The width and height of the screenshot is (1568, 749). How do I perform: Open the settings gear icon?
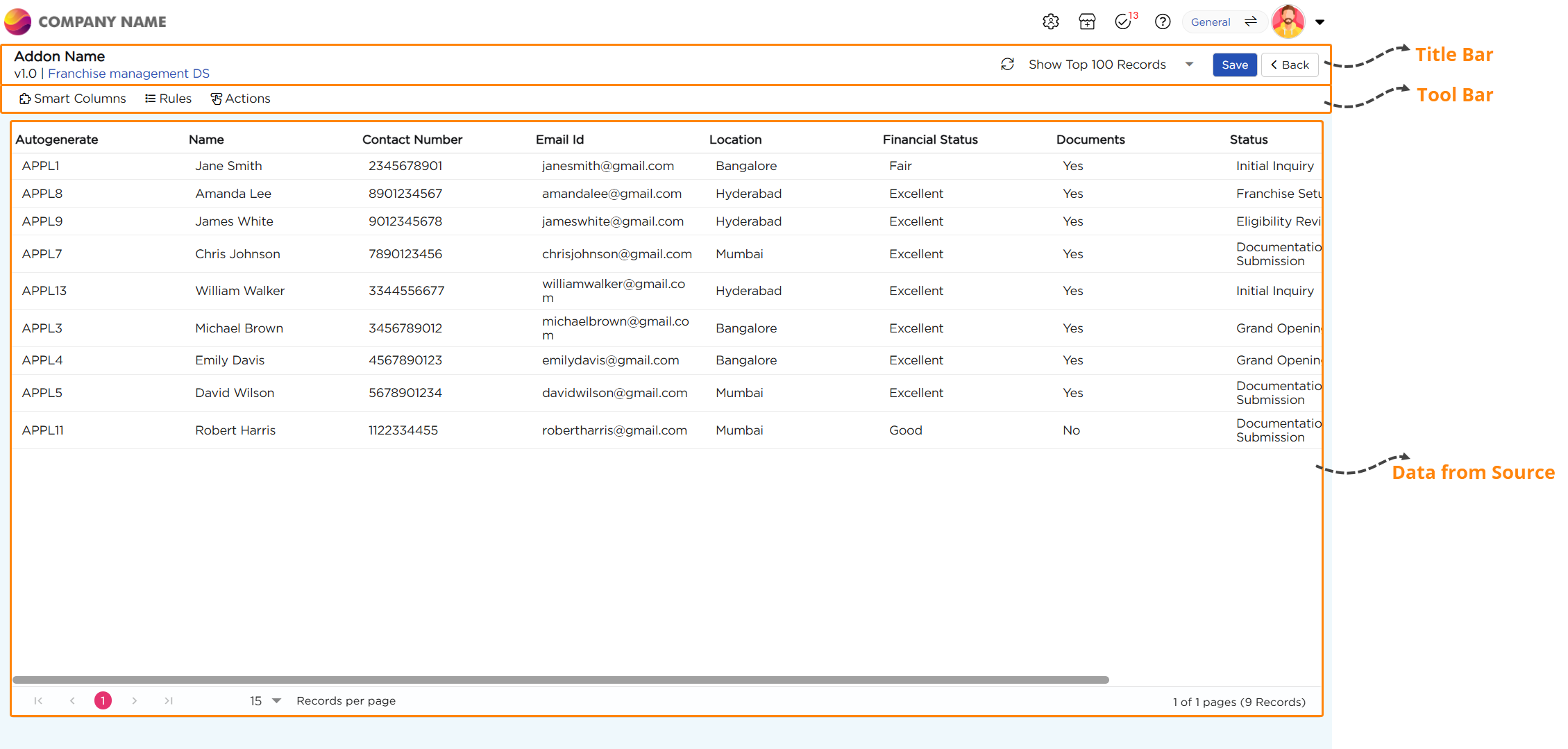[1050, 22]
